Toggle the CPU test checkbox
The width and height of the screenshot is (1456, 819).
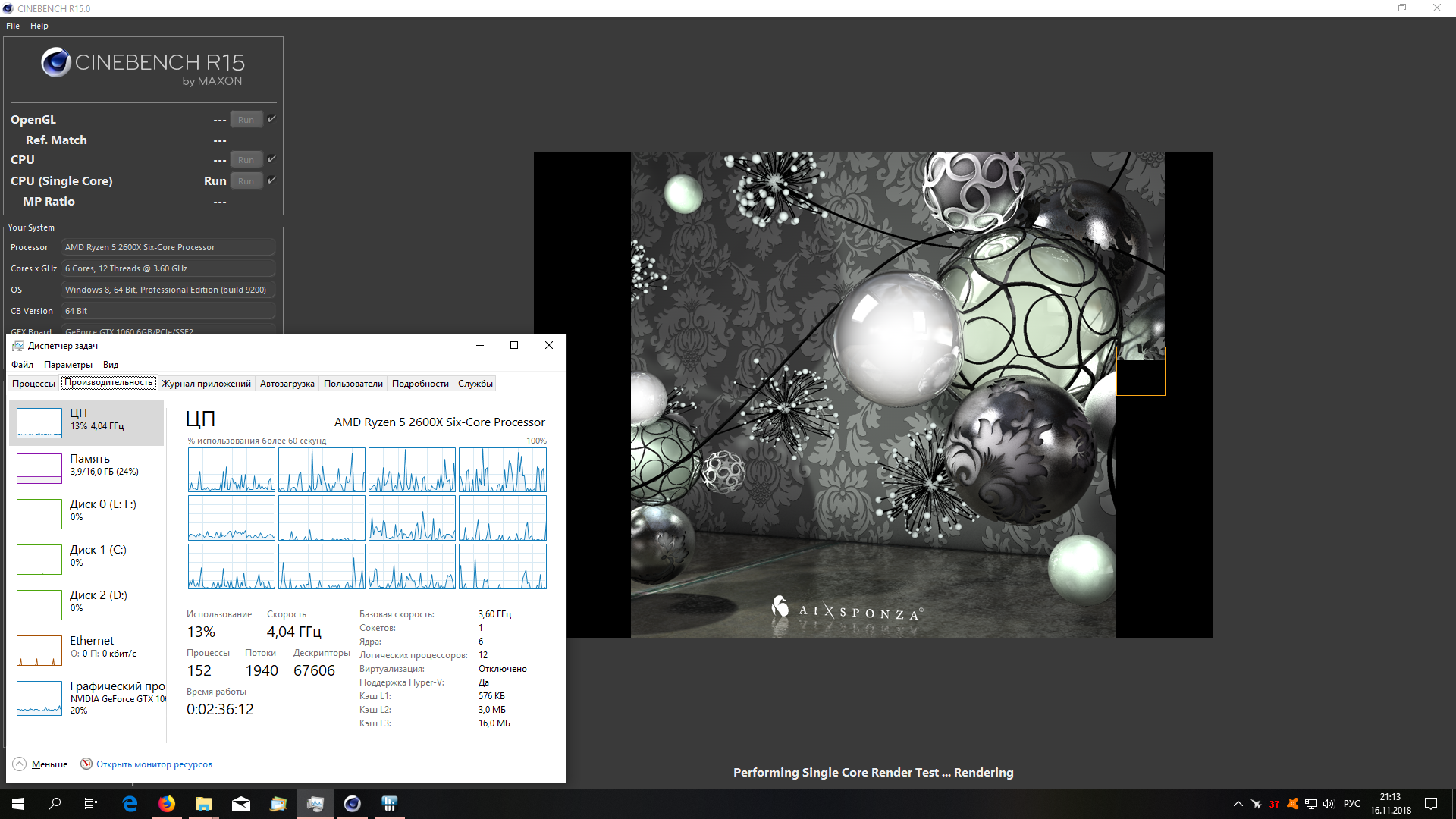pos(271,159)
